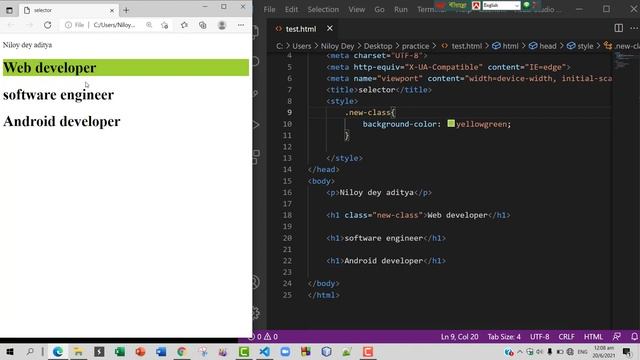Open the browser tab actions menu icon
Viewport: 640px width, 360px height.
[x=9, y=10]
